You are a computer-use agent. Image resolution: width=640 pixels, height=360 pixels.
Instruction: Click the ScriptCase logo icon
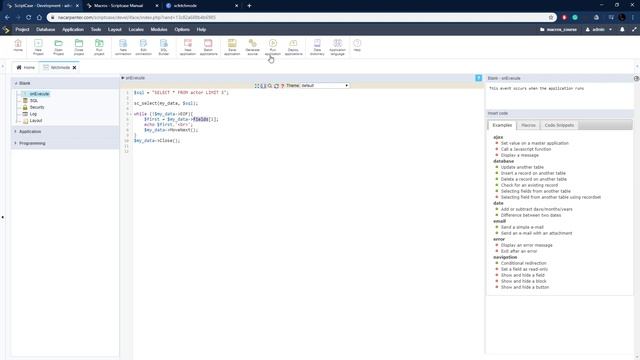[6, 29]
